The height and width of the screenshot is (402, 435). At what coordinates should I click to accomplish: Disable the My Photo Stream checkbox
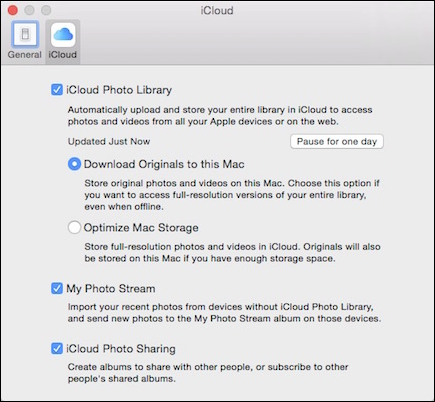(x=57, y=288)
